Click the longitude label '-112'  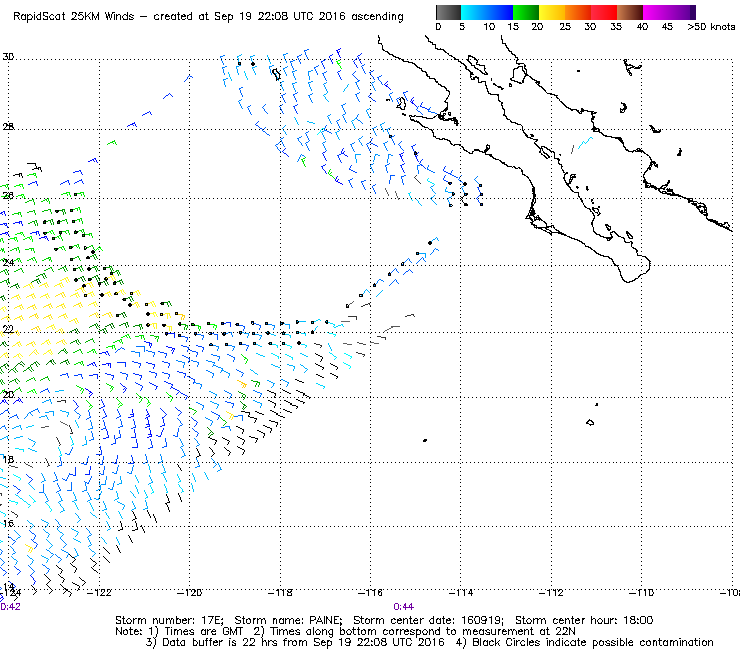(551, 593)
